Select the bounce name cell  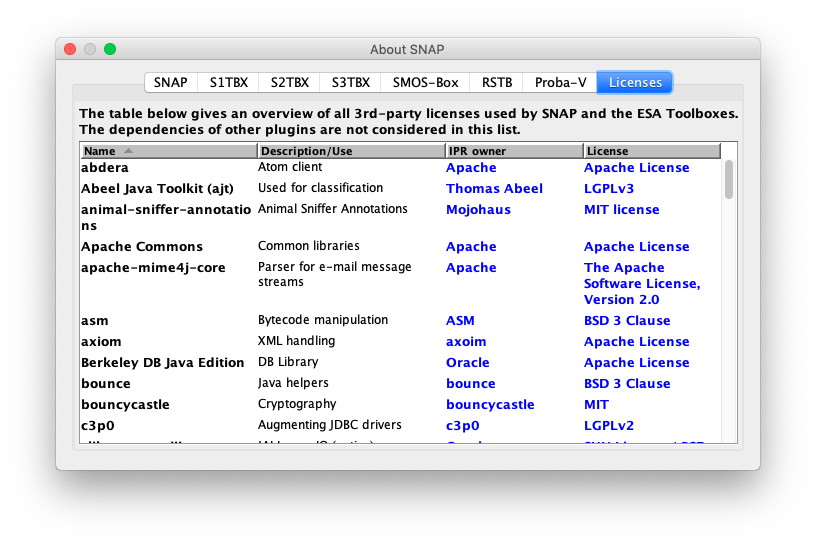click(106, 383)
